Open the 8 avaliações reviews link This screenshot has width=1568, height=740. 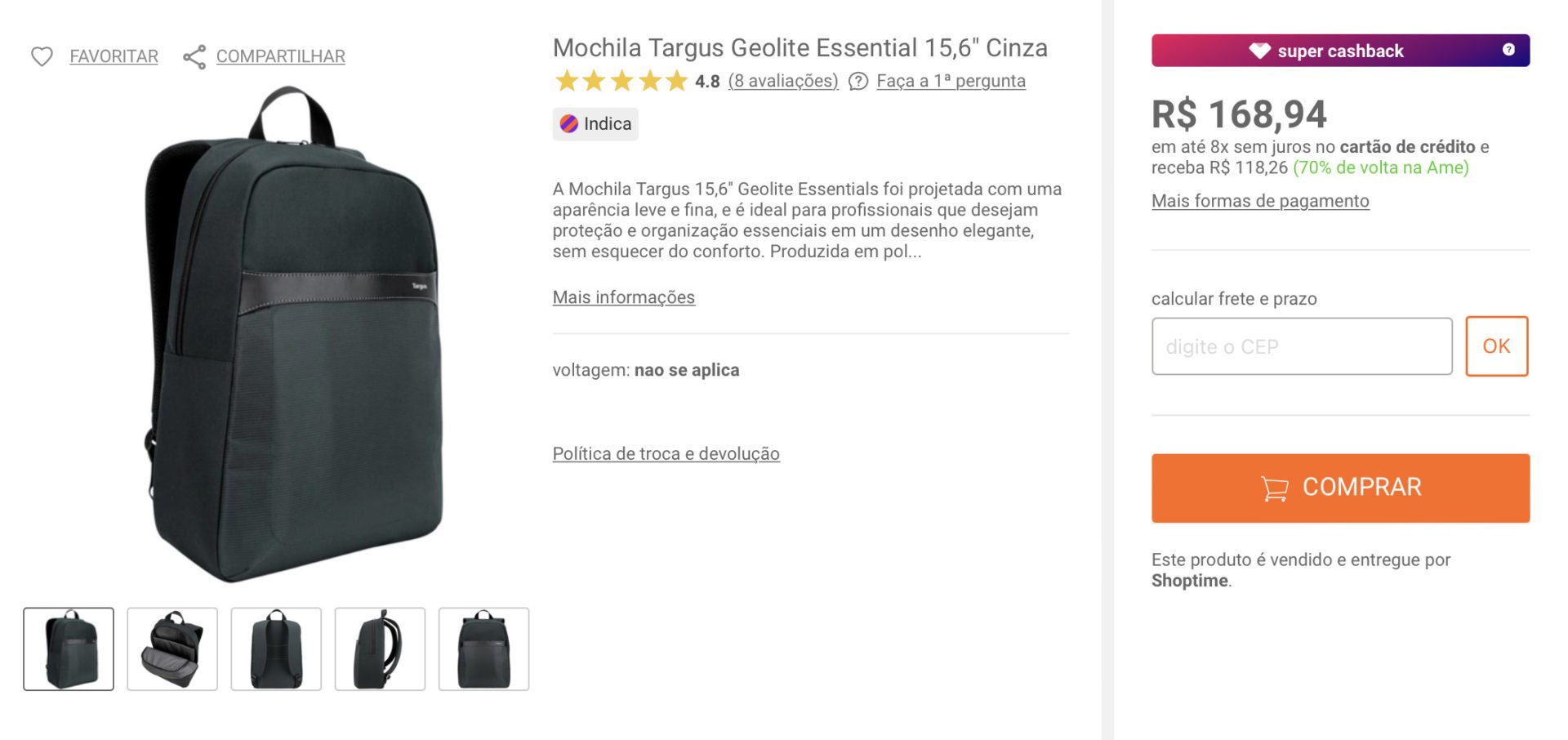coord(783,81)
